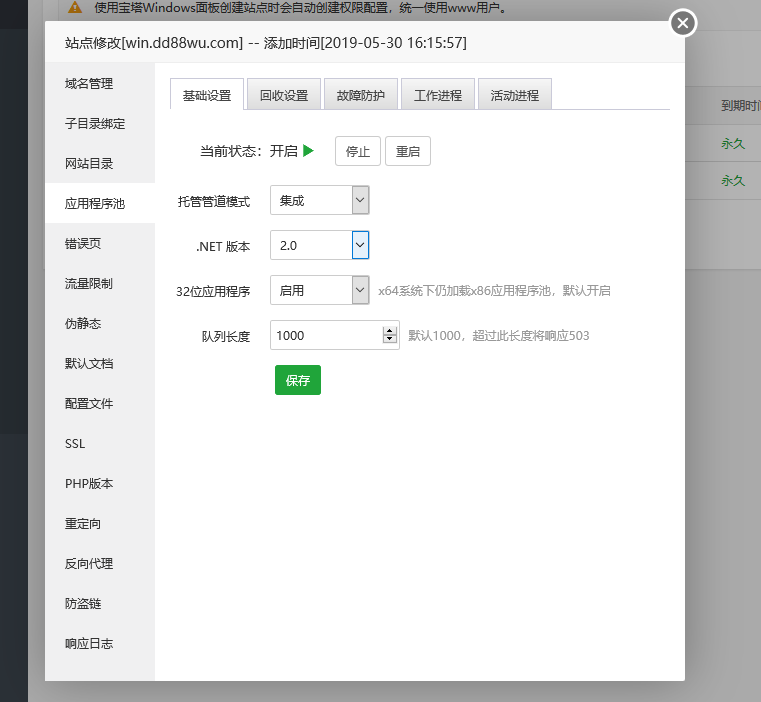
Task: Open the 重定向 sidebar section
Action: (100, 523)
